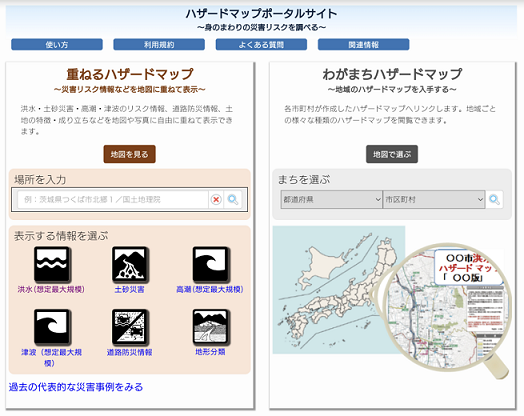Open the 地形分類 text link
524x416 pixels.
coord(210,352)
